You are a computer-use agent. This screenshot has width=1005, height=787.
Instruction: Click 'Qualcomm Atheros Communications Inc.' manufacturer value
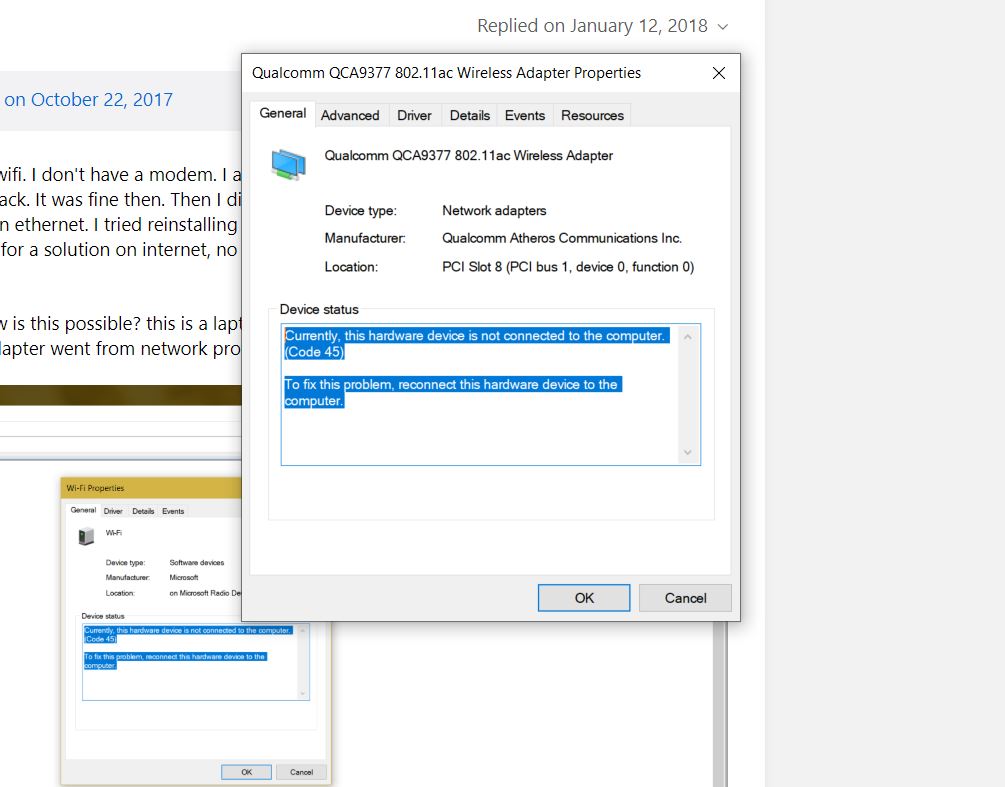point(562,238)
